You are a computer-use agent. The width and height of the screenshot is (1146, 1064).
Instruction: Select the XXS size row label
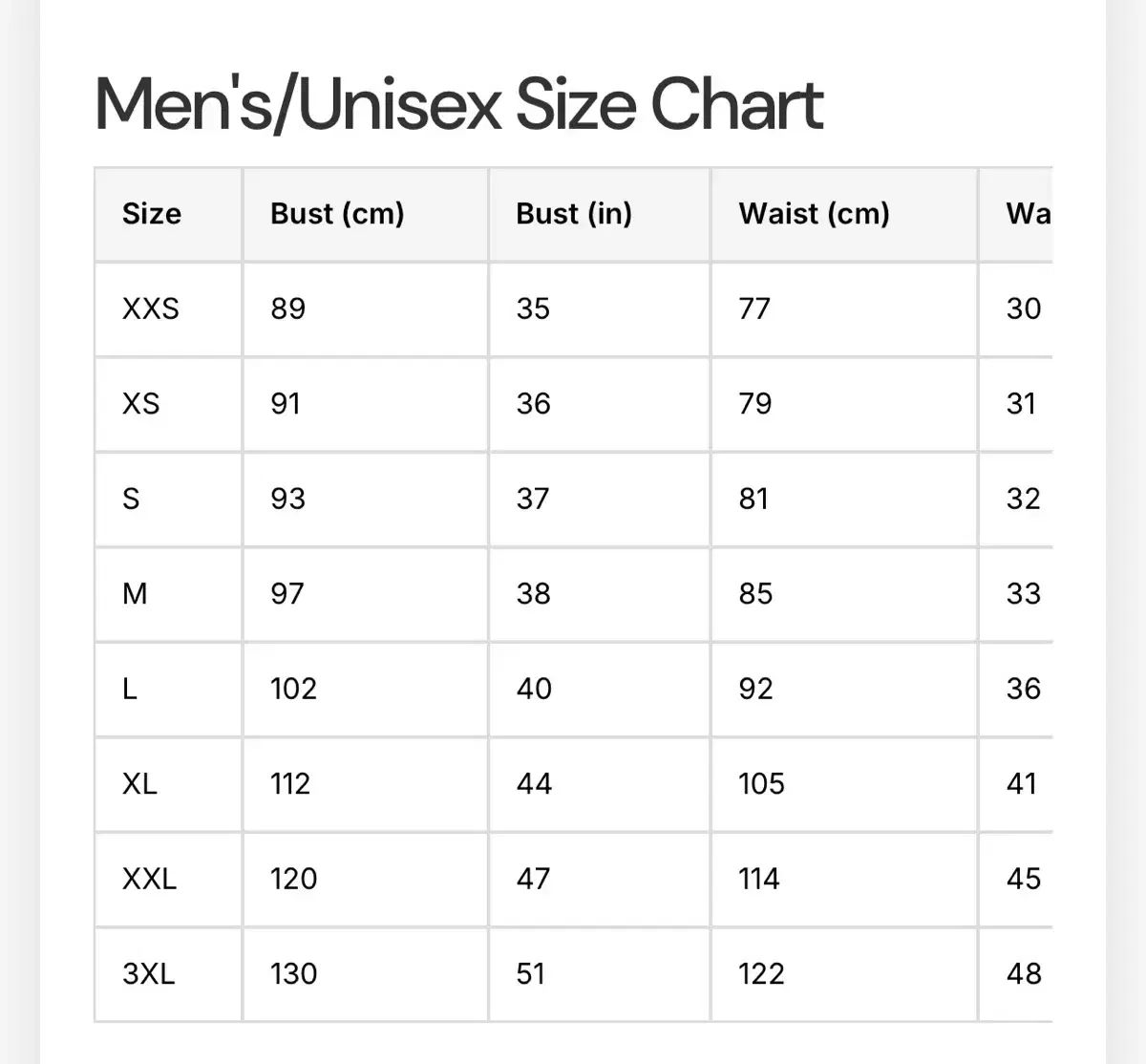(x=150, y=309)
